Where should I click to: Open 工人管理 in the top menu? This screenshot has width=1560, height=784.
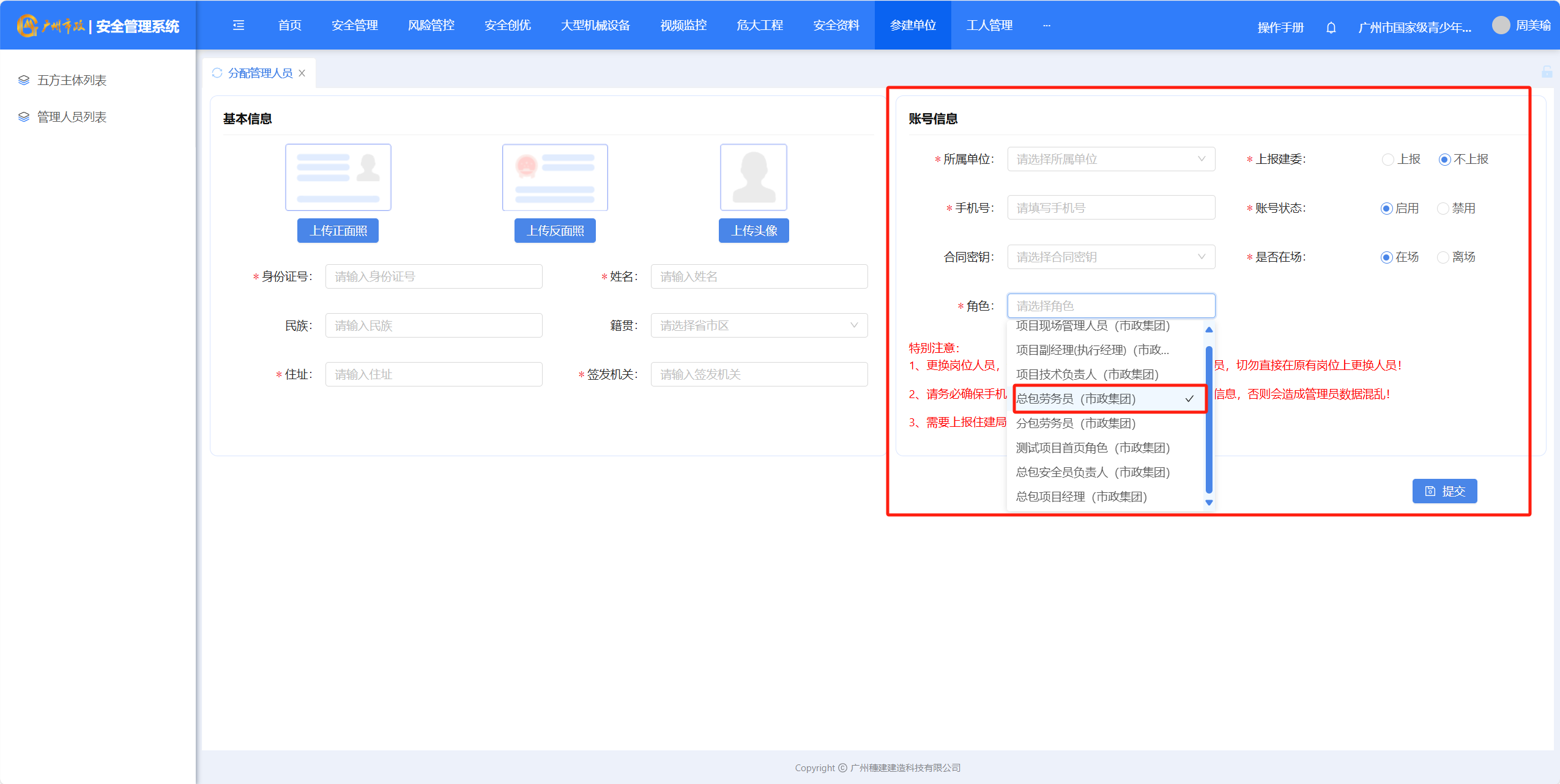pos(989,25)
